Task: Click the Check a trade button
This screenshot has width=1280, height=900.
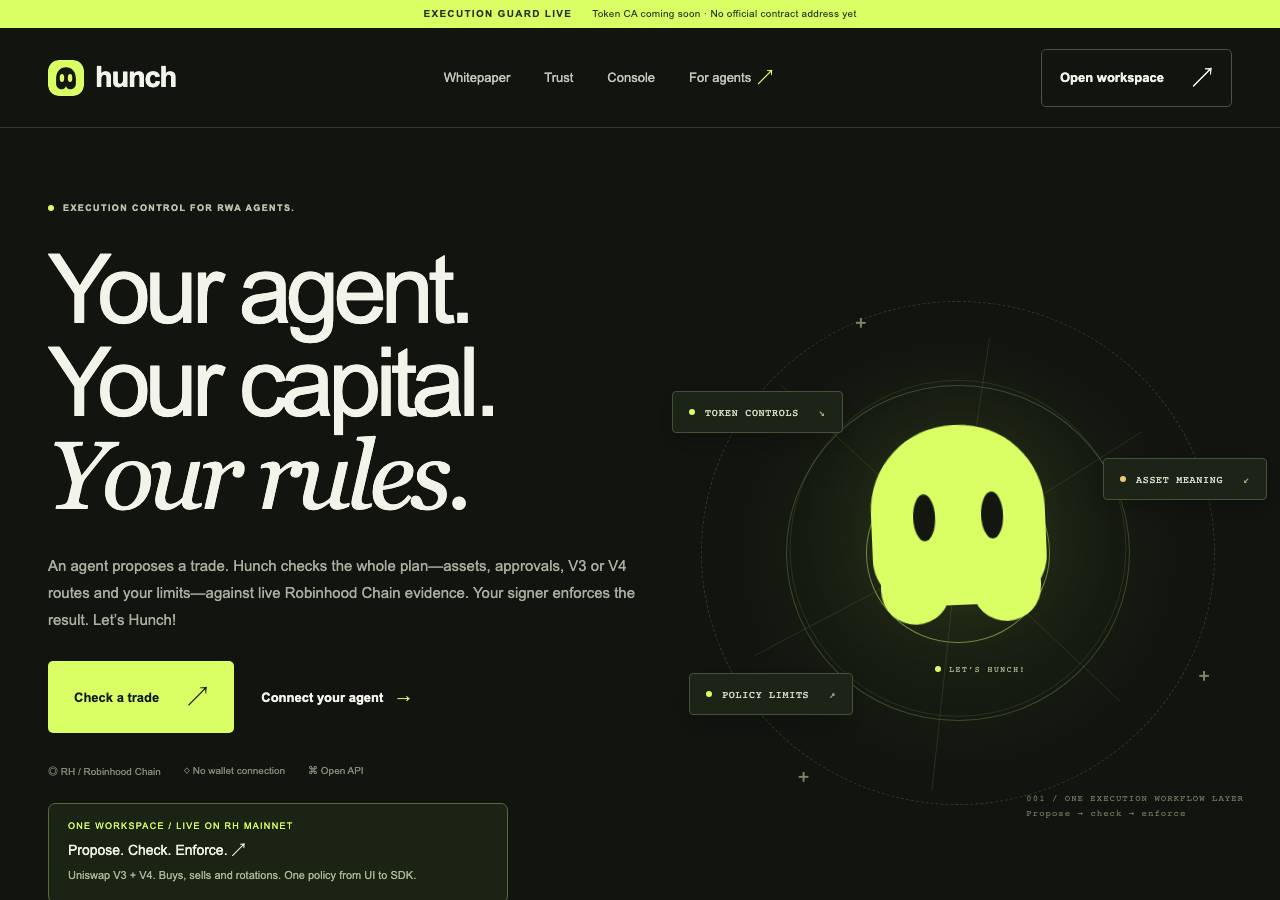Action: click(x=141, y=697)
